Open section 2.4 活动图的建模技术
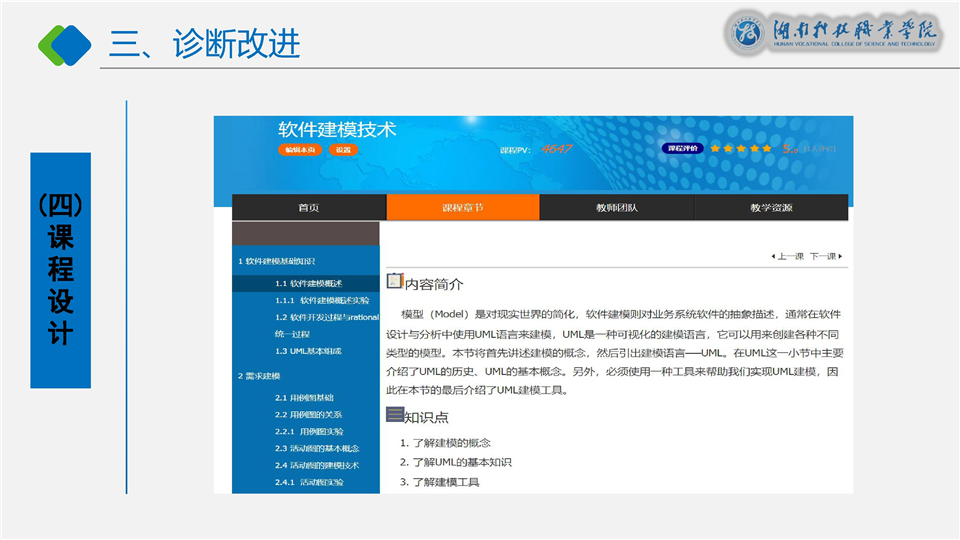 pyautogui.click(x=316, y=465)
